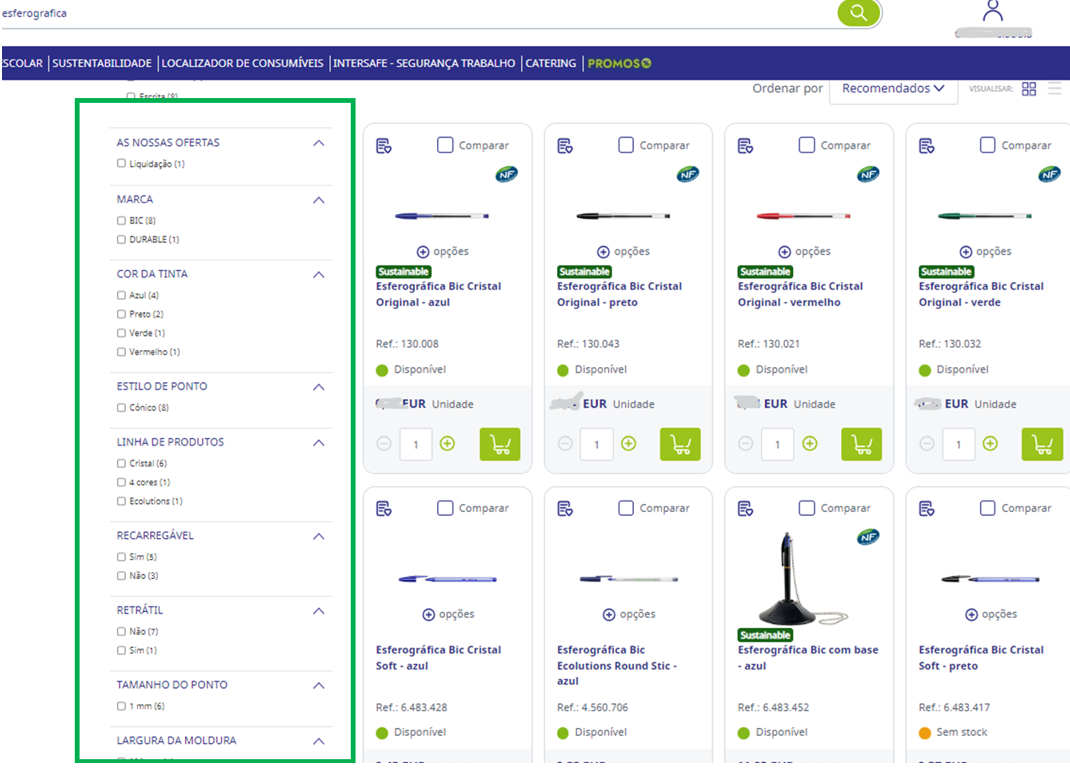The width and height of the screenshot is (1070, 771).
Task: Open Esferográfica Bic Ecolutions Round Stic product
Action: [x=617, y=665]
